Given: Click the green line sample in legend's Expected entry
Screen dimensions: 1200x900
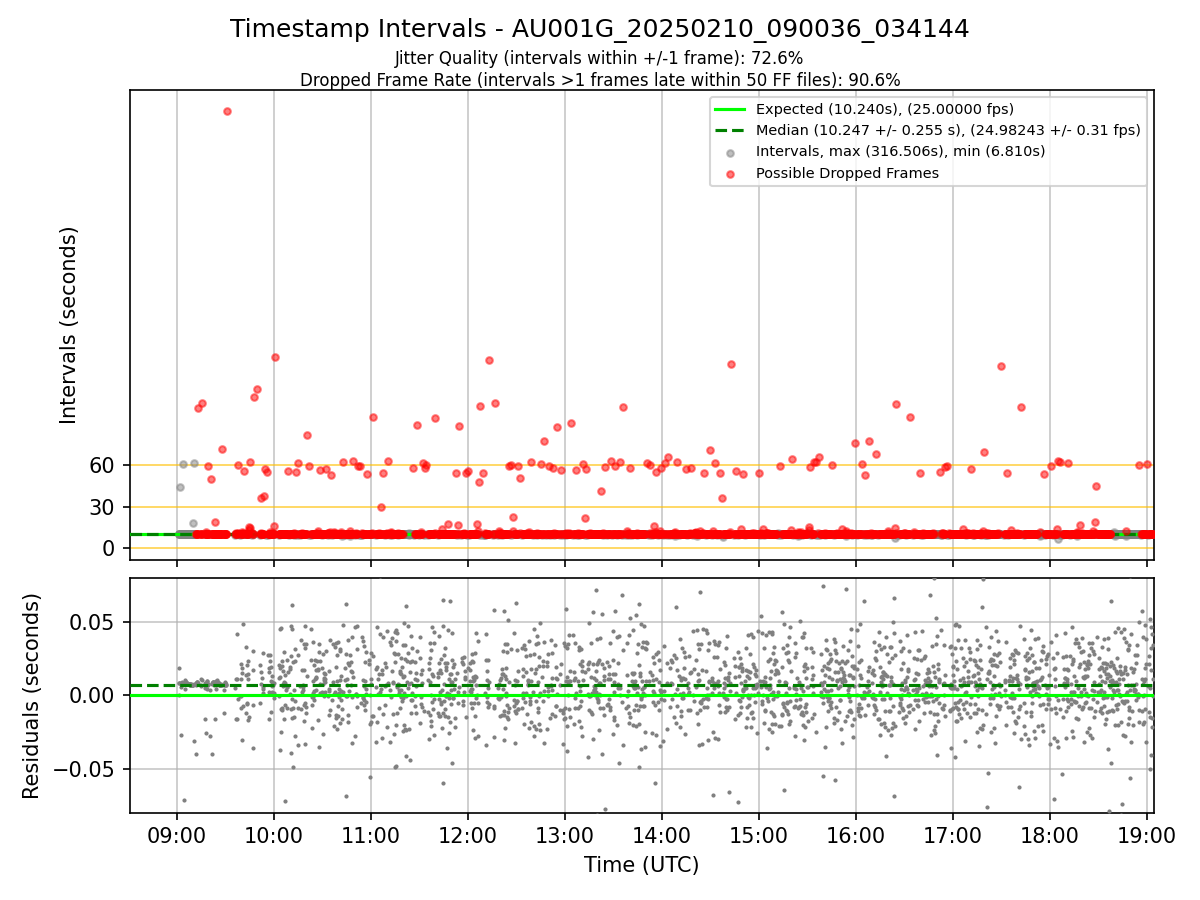Looking at the screenshot, I should point(730,109).
